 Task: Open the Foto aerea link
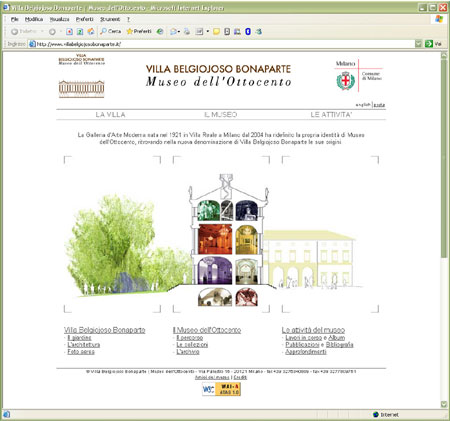(x=81, y=352)
